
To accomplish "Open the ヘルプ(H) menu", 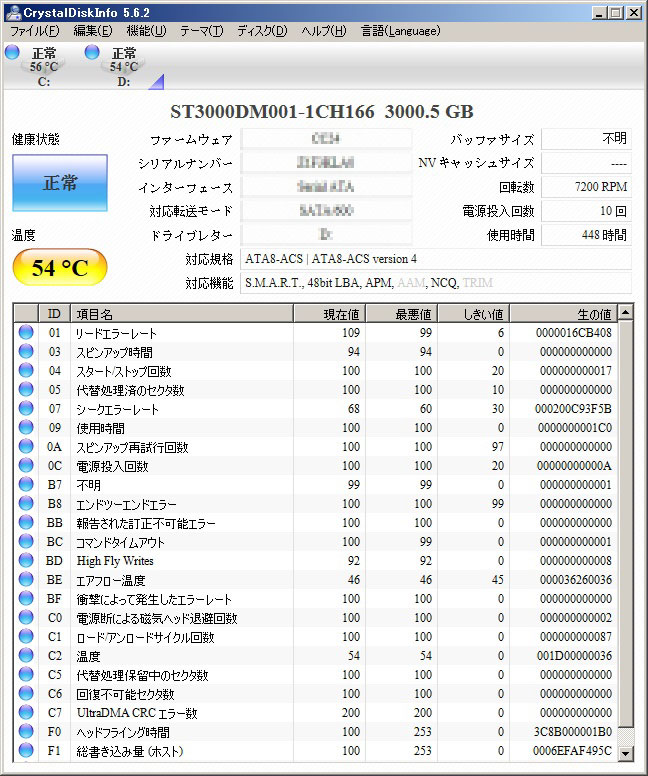I will pyautogui.click(x=324, y=31).
